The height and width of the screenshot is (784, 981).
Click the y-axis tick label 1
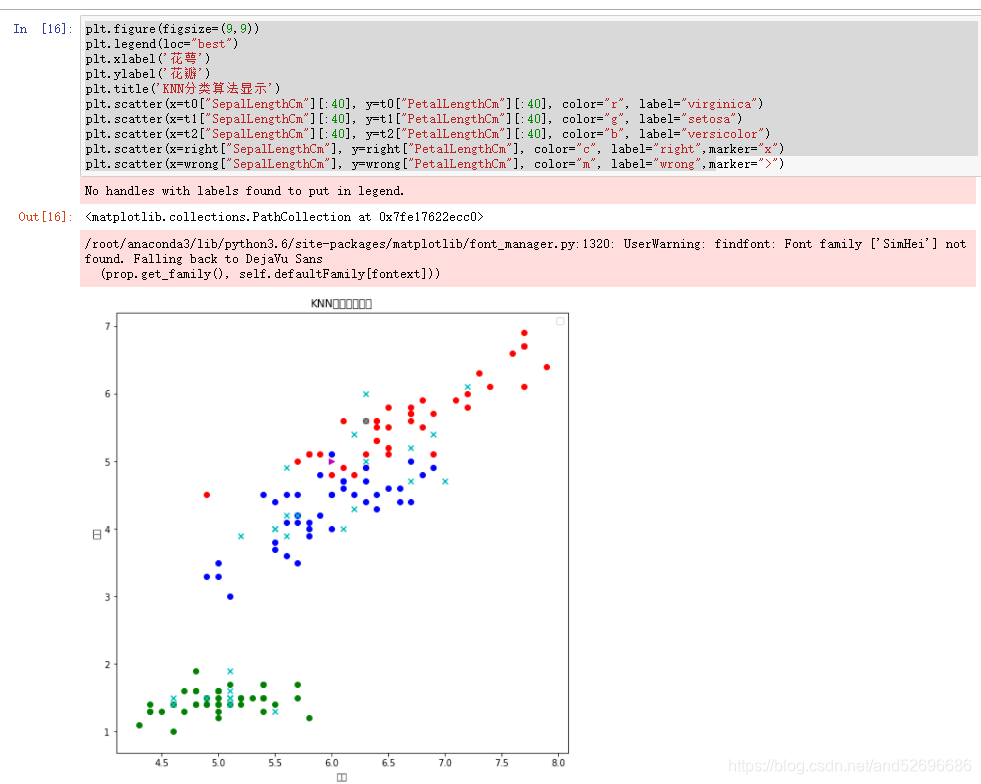(x=108, y=732)
